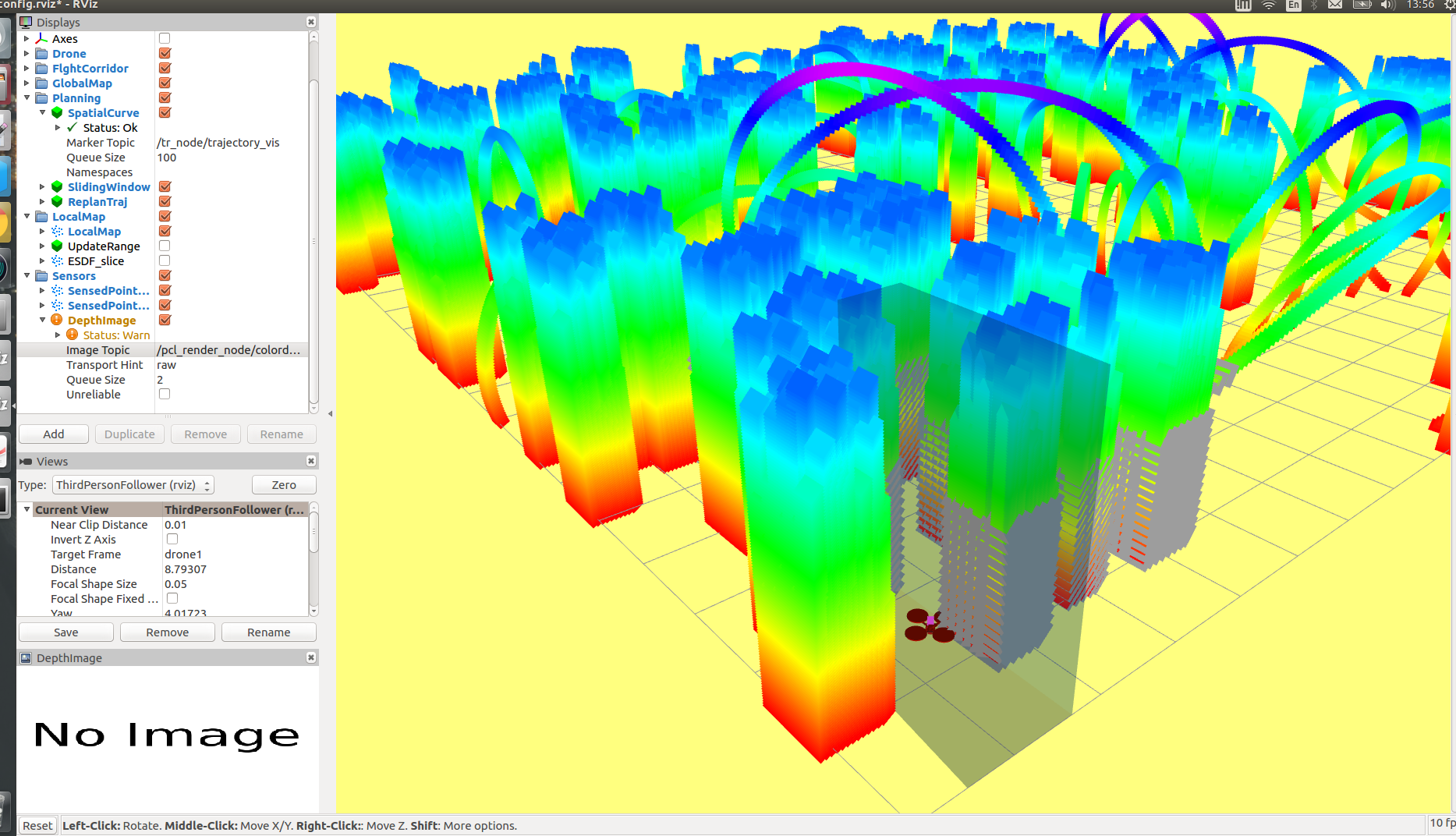Click the DepthImage warning icon

point(55,320)
